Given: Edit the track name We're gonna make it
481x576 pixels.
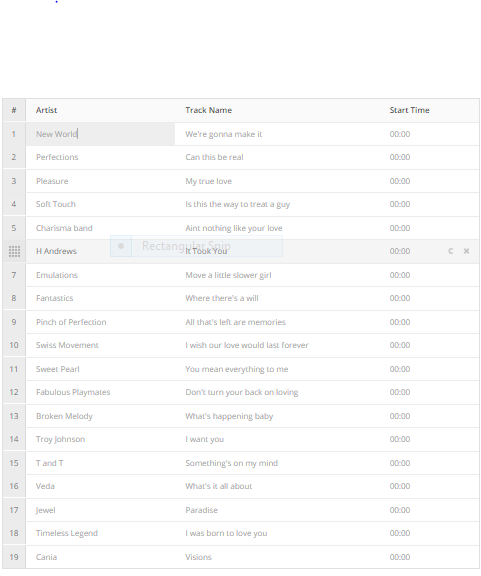Looking at the screenshot, I should [223, 134].
